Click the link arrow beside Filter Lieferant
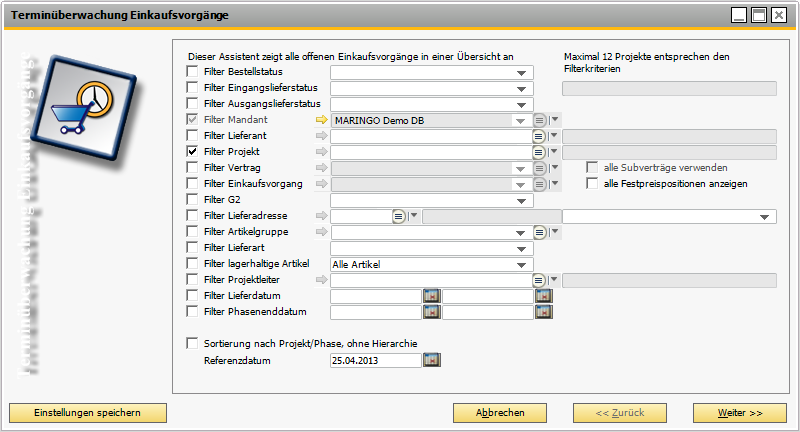 pos(321,136)
